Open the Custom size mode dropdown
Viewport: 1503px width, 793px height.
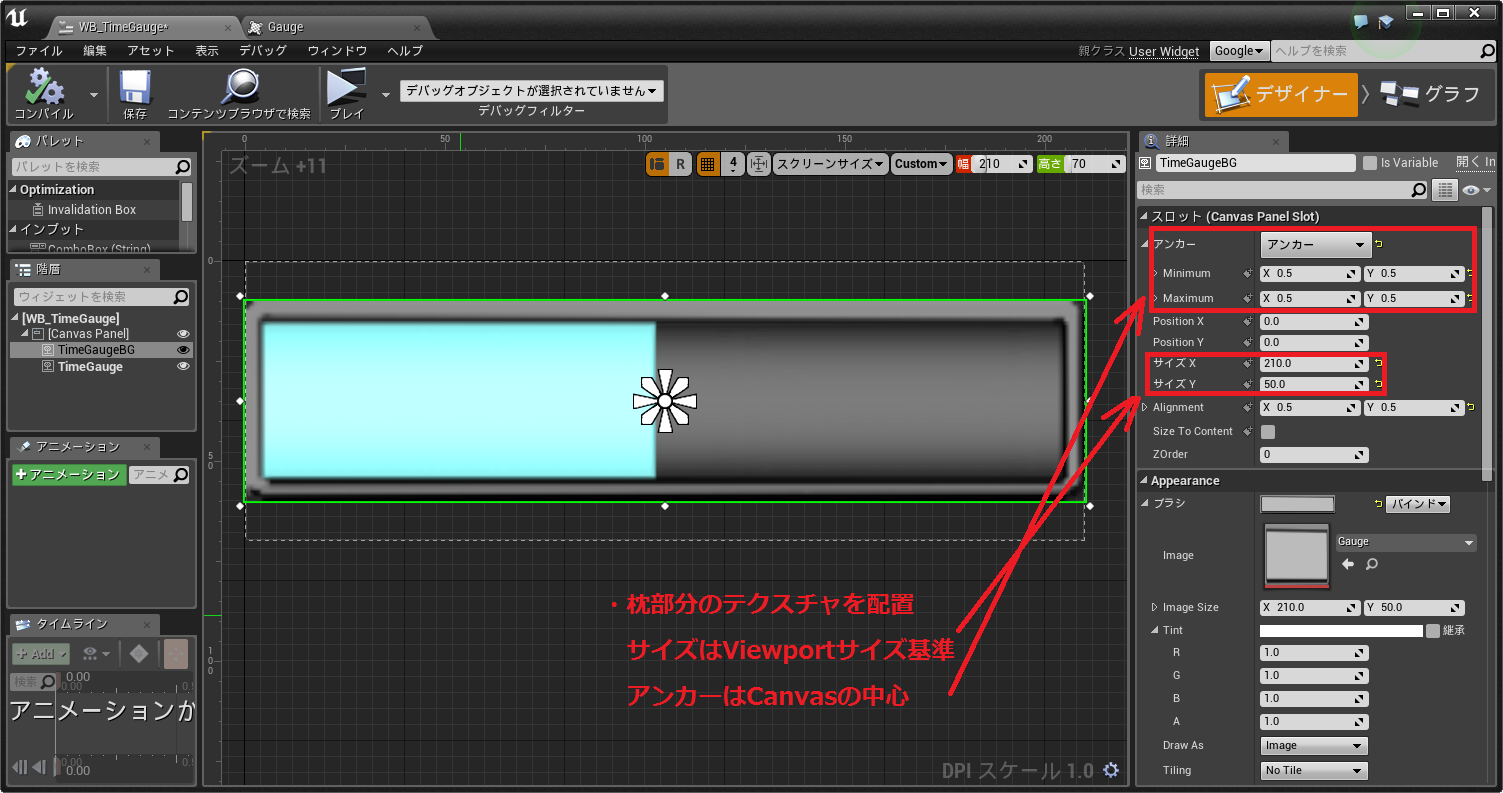[921, 164]
